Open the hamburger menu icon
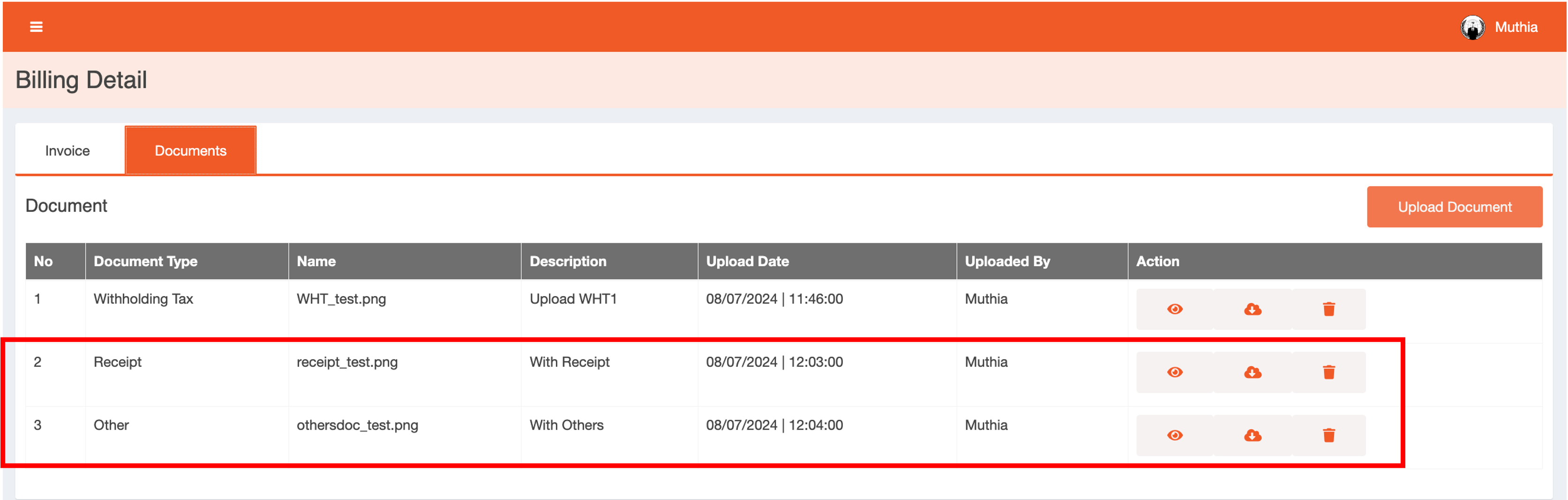The width and height of the screenshot is (1568, 500). 37,27
